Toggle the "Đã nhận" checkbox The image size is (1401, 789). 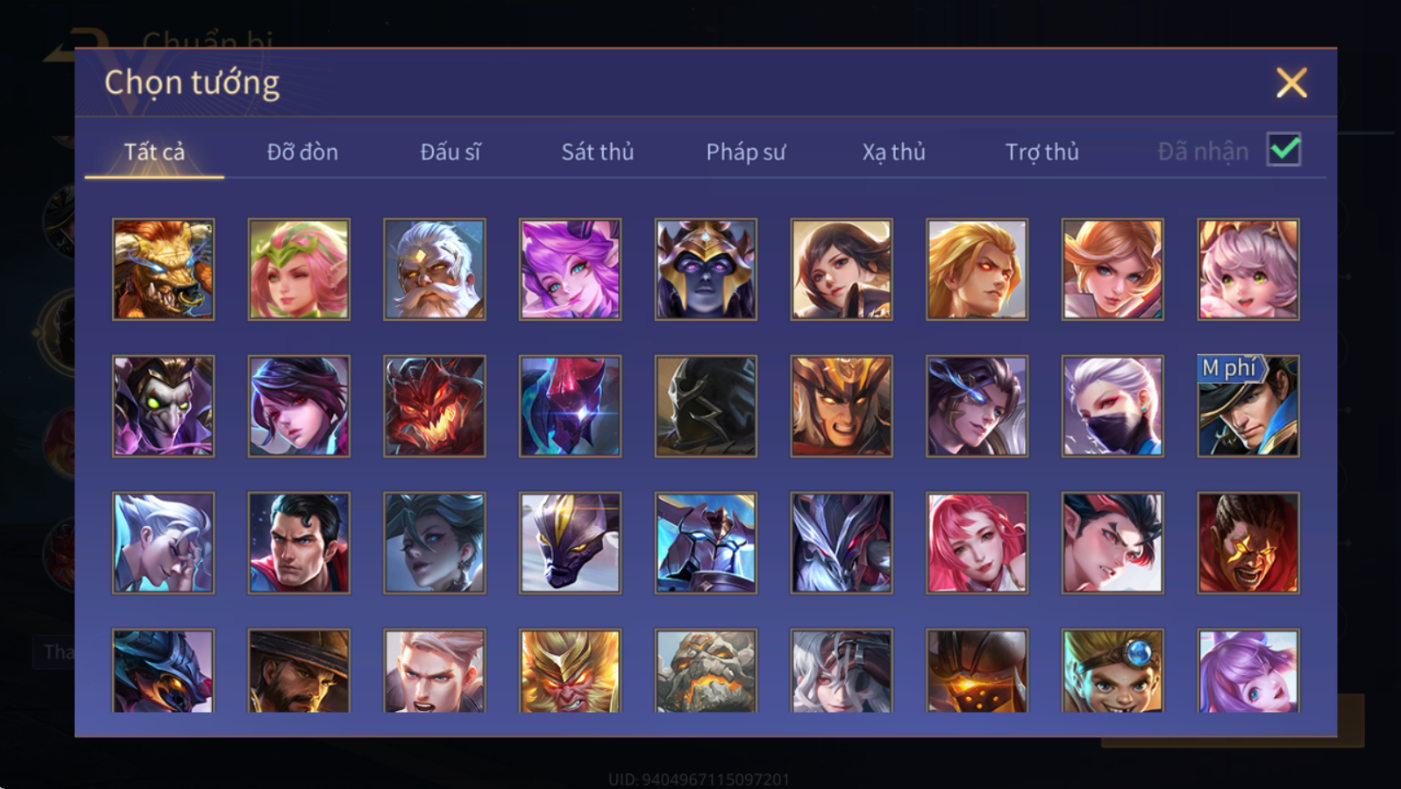[1284, 150]
